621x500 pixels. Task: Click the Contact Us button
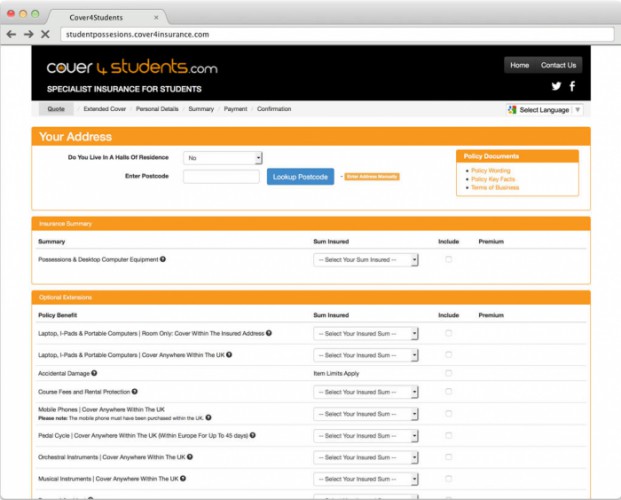point(558,65)
